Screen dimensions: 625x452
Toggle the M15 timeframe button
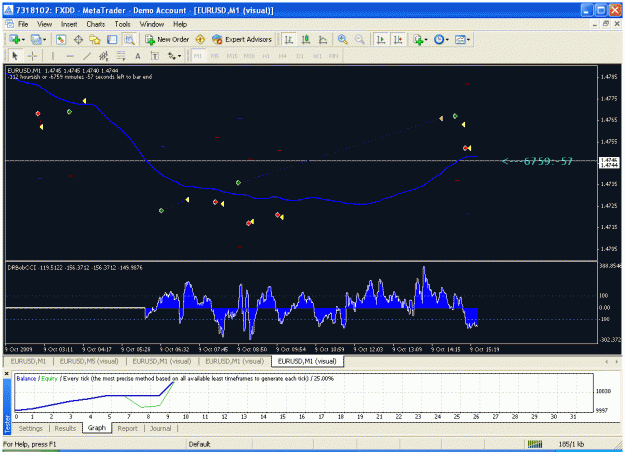point(232,56)
